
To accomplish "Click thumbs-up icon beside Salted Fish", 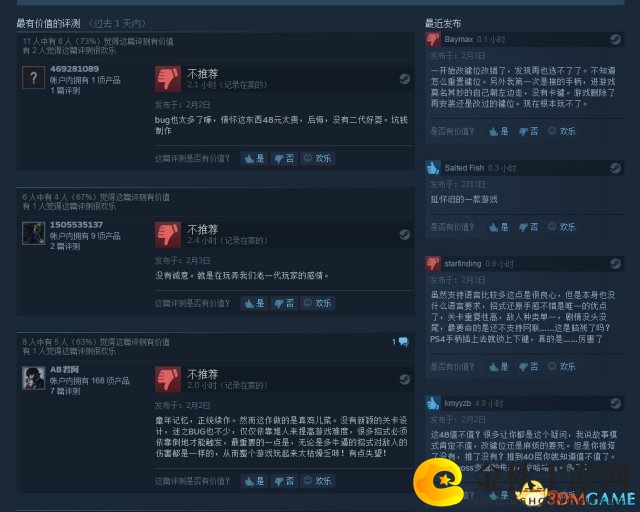I will coord(433,168).
